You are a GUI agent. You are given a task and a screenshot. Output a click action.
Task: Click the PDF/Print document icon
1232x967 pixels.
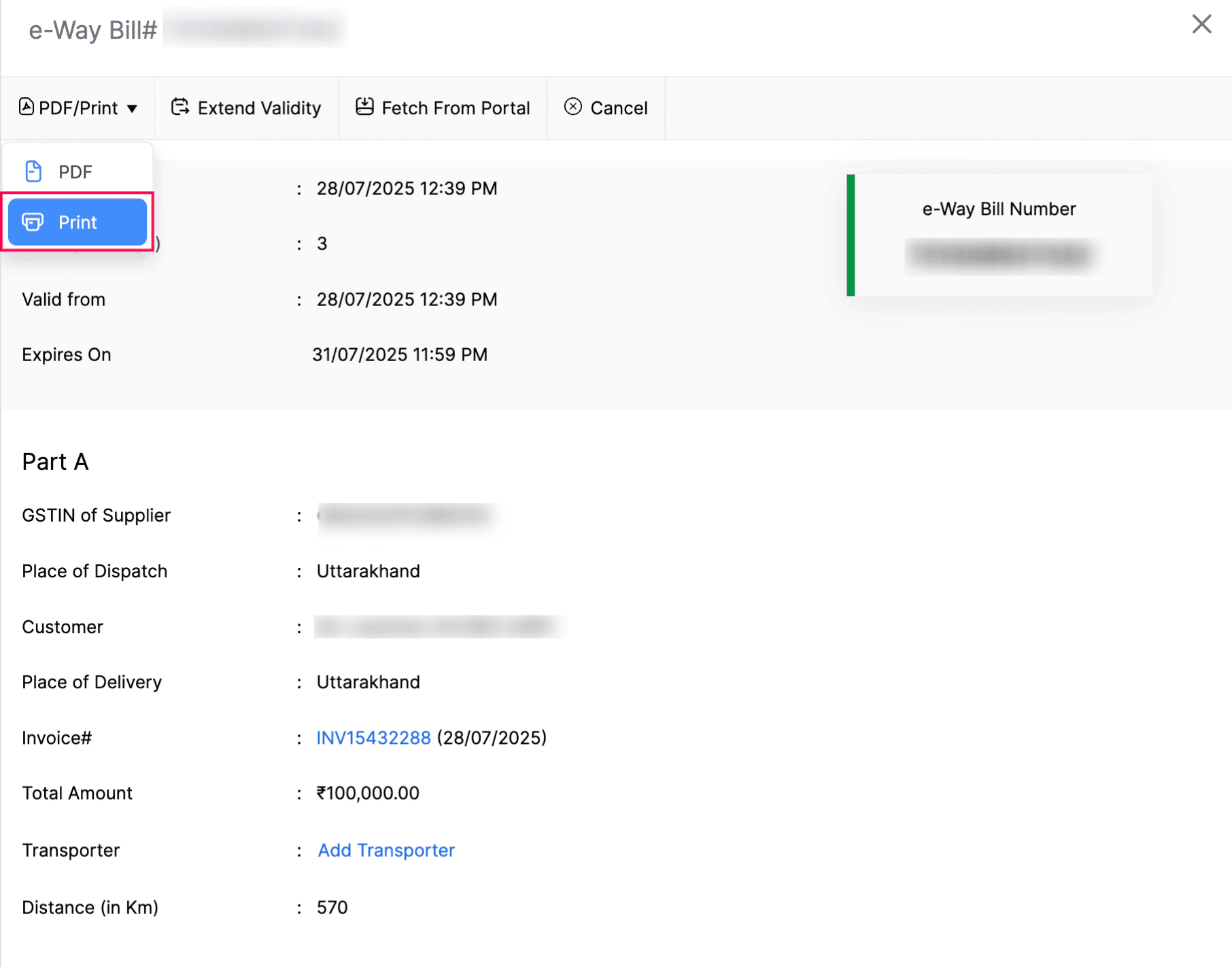26,107
